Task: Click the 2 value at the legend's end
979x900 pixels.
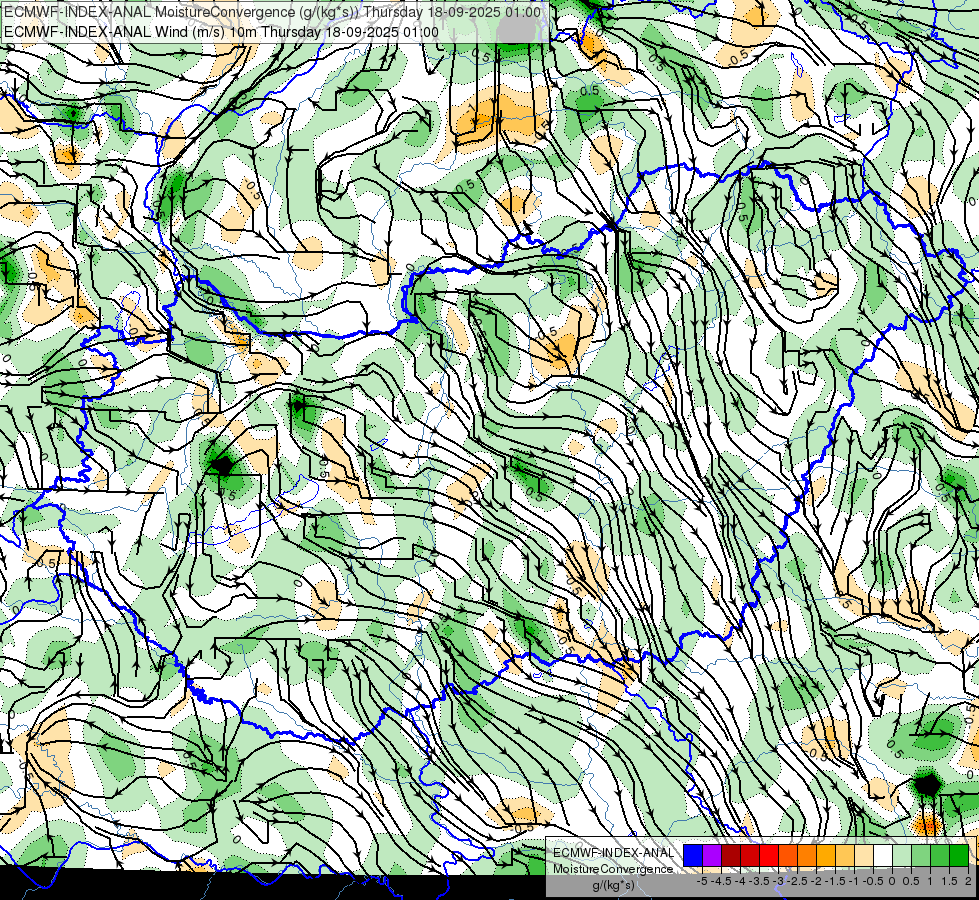Action: (968, 881)
